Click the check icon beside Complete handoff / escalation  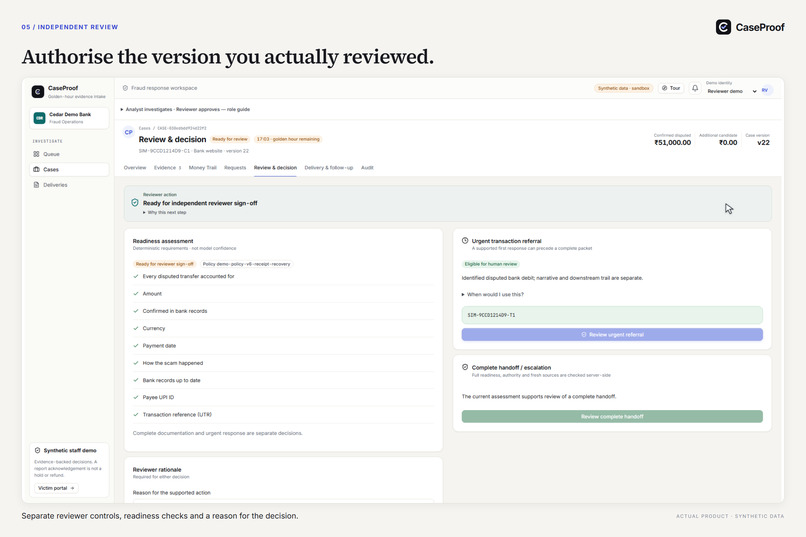[465, 367]
